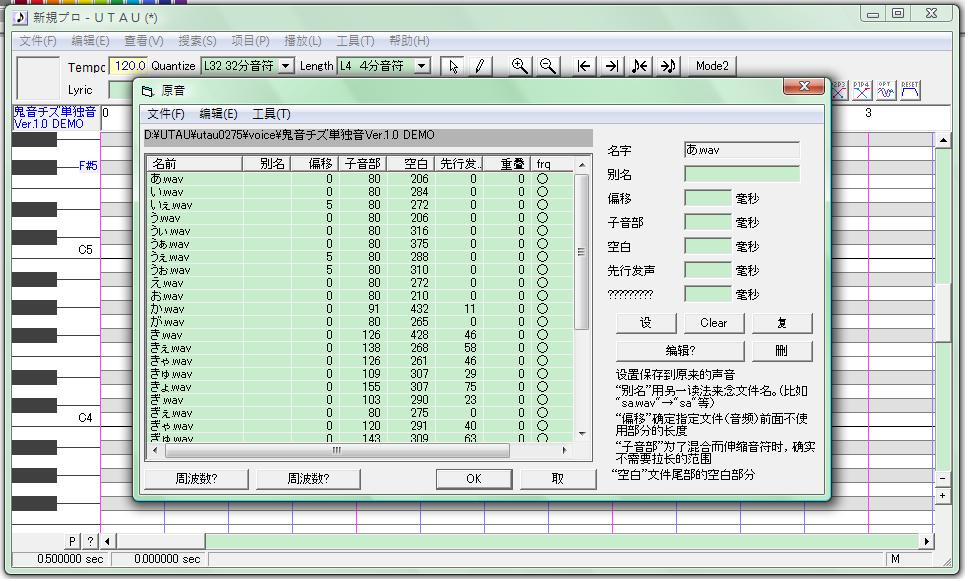Sort list by 先行发 column header
This screenshot has width=968, height=581.
pyautogui.click(x=459, y=164)
